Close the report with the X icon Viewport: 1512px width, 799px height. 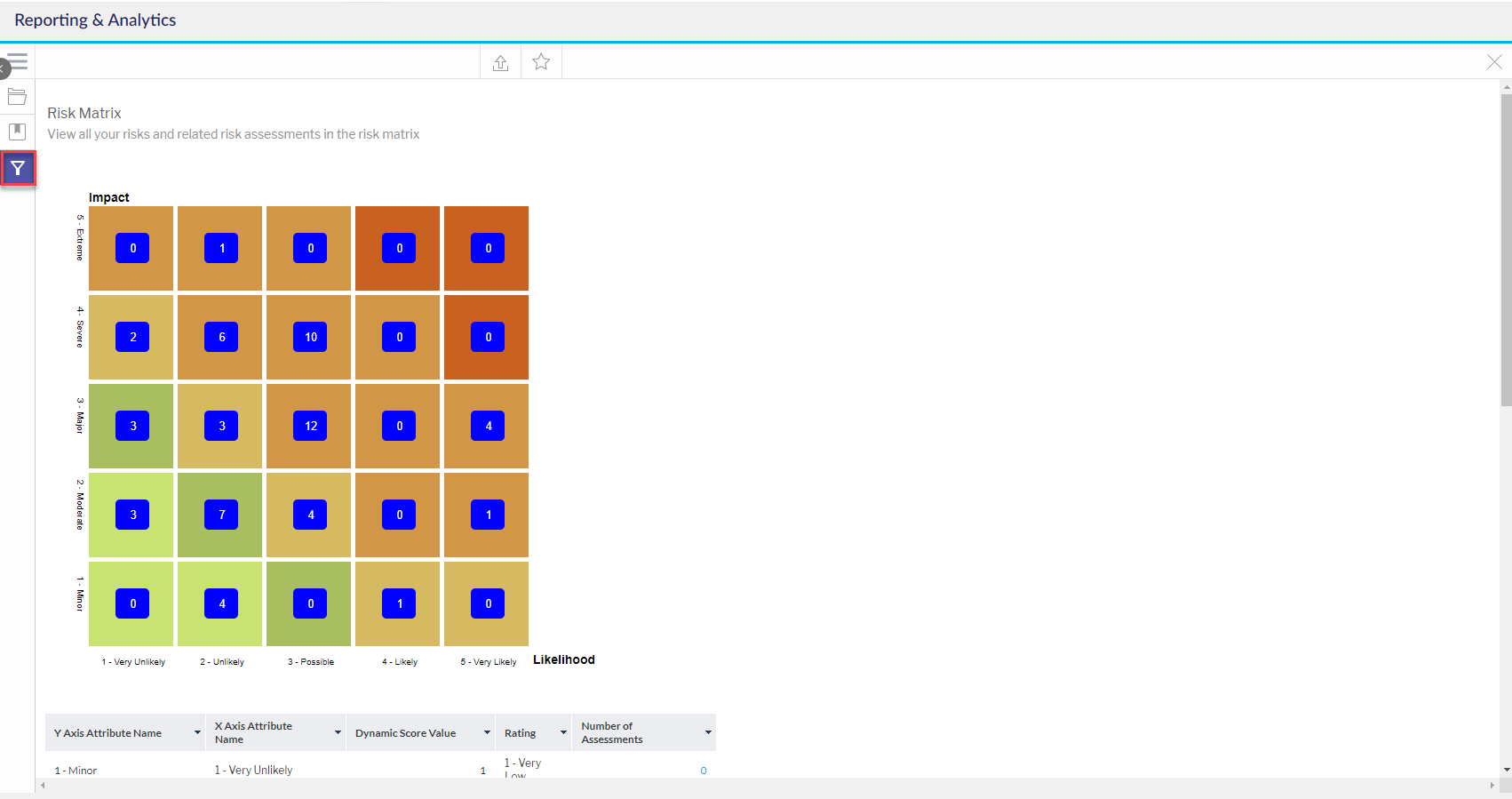pos(1494,62)
